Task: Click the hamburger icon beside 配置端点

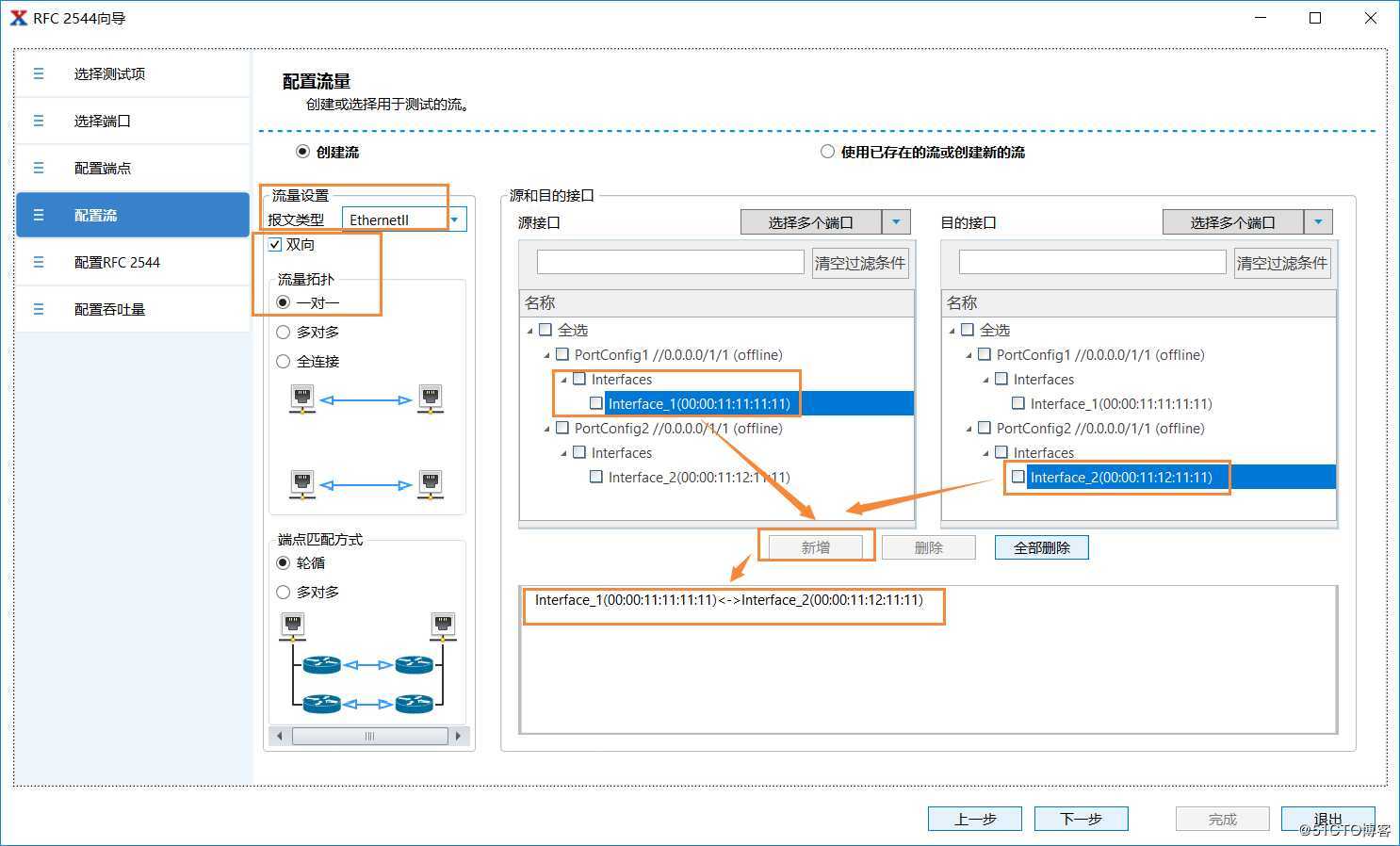Action: [x=39, y=168]
